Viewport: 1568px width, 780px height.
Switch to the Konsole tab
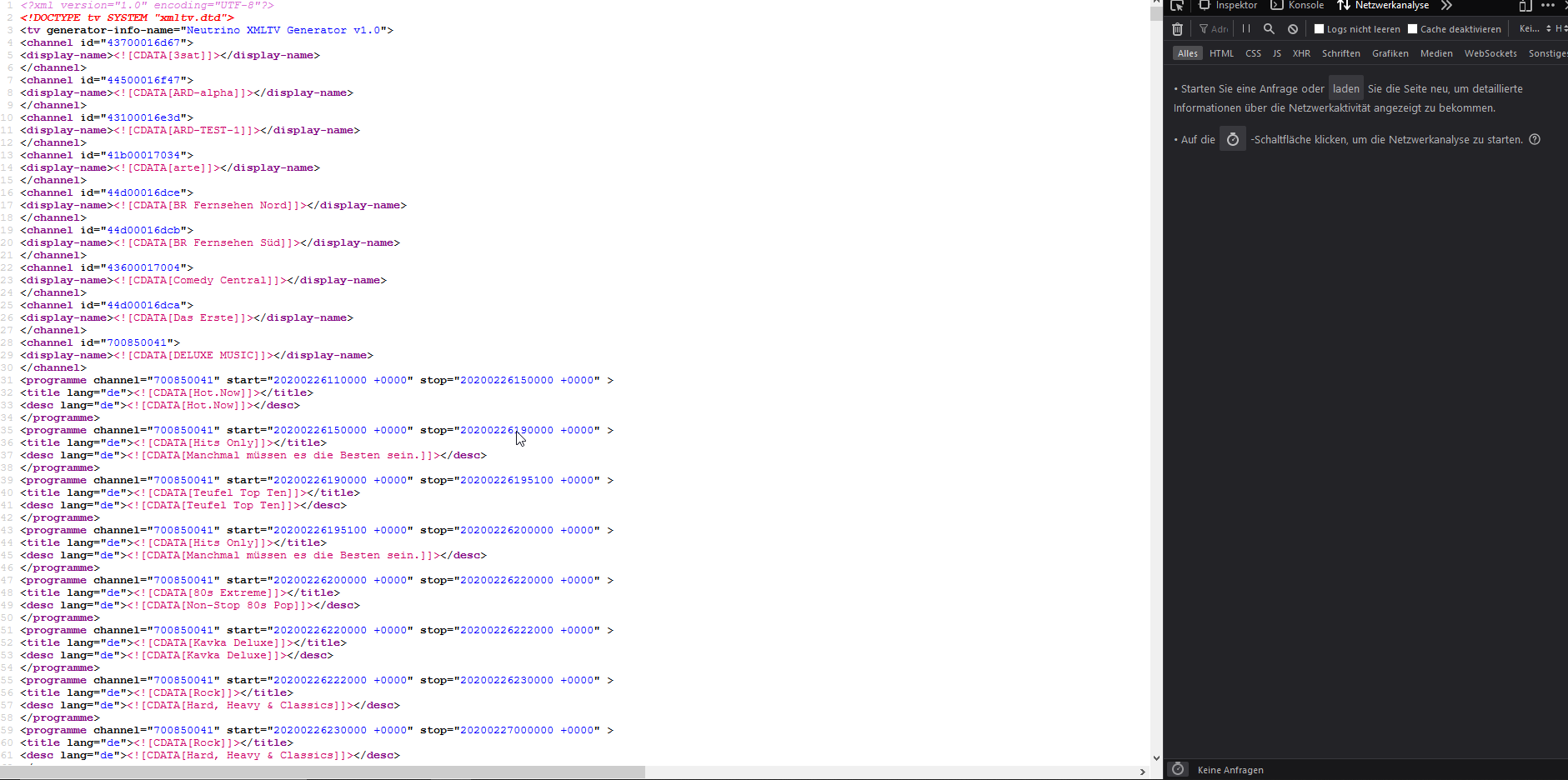(x=1298, y=6)
